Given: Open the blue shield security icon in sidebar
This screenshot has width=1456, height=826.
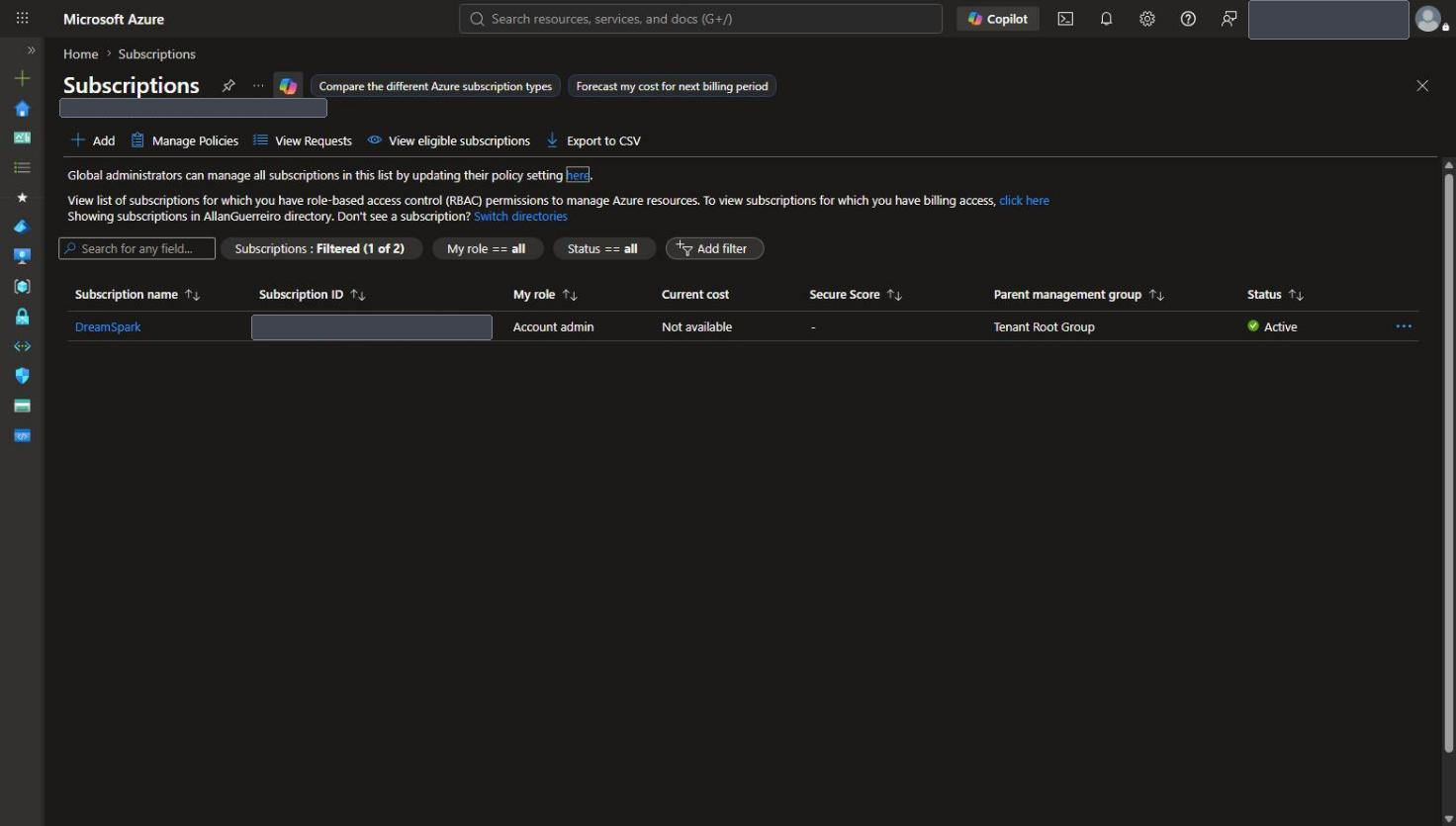Looking at the screenshot, I should click(22, 376).
